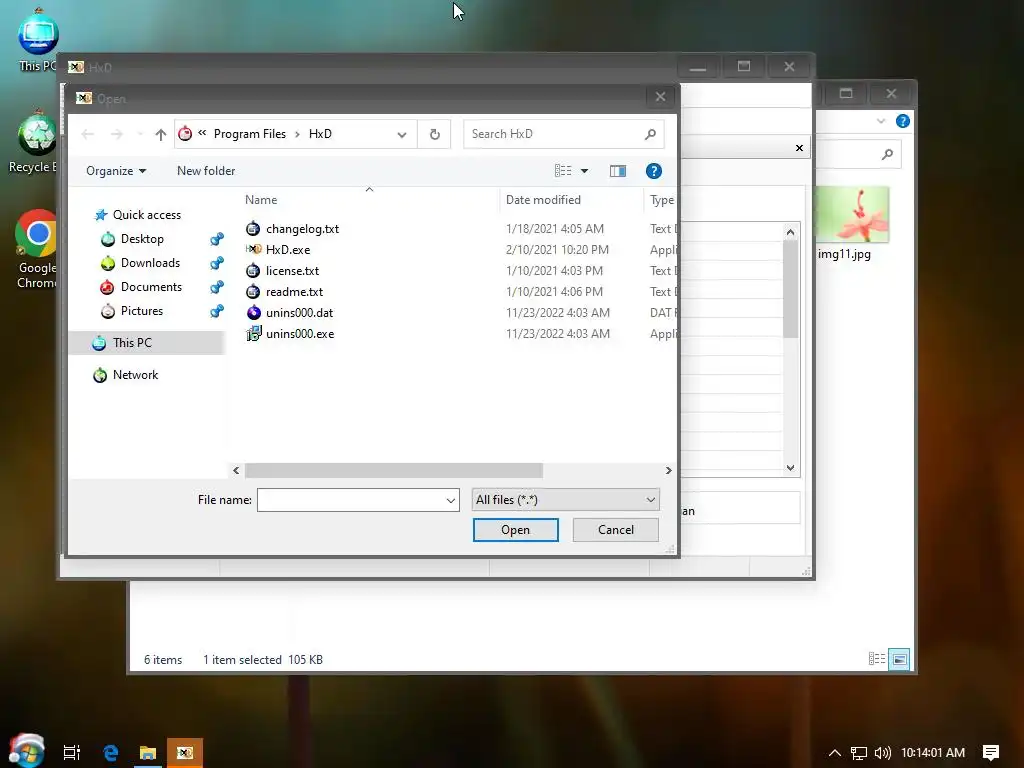
Task: Change view with the view icon
Action: click(x=563, y=171)
